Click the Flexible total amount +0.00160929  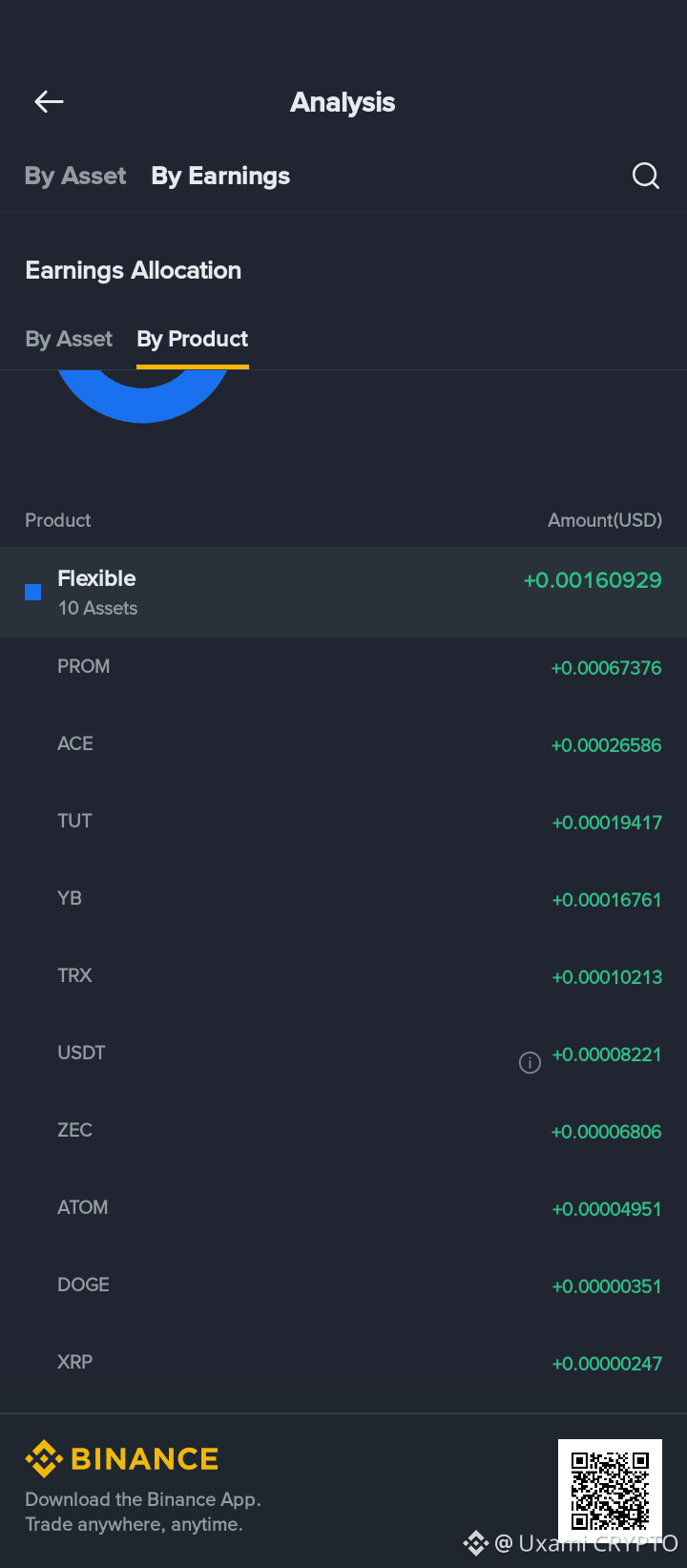point(593,580)
